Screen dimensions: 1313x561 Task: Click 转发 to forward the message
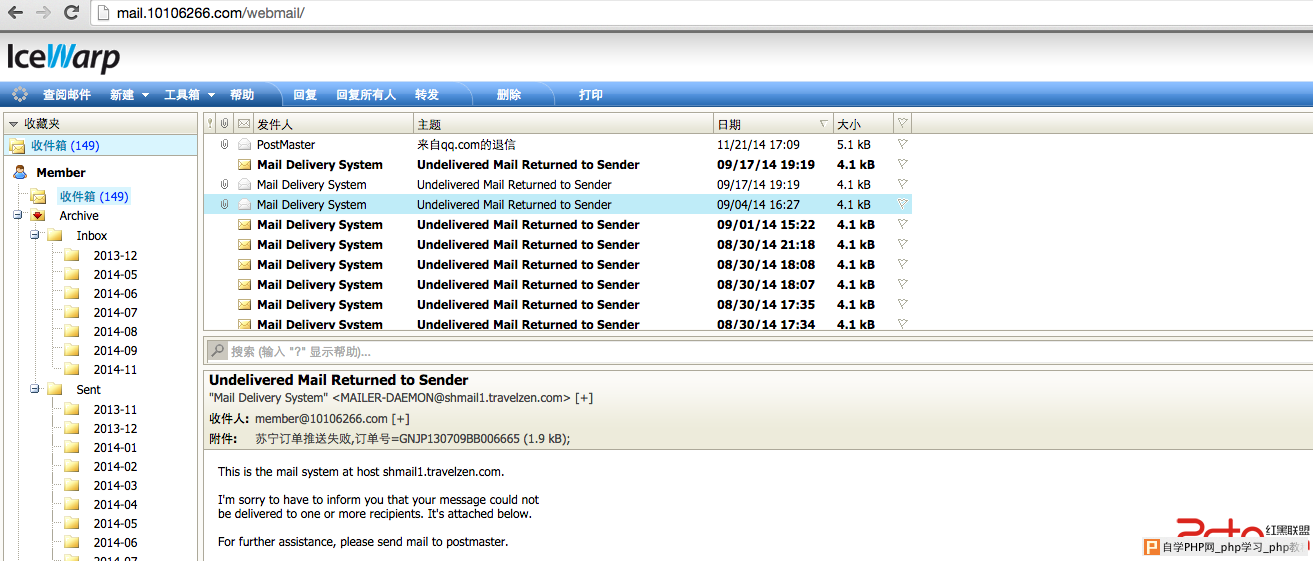(427, 95)
